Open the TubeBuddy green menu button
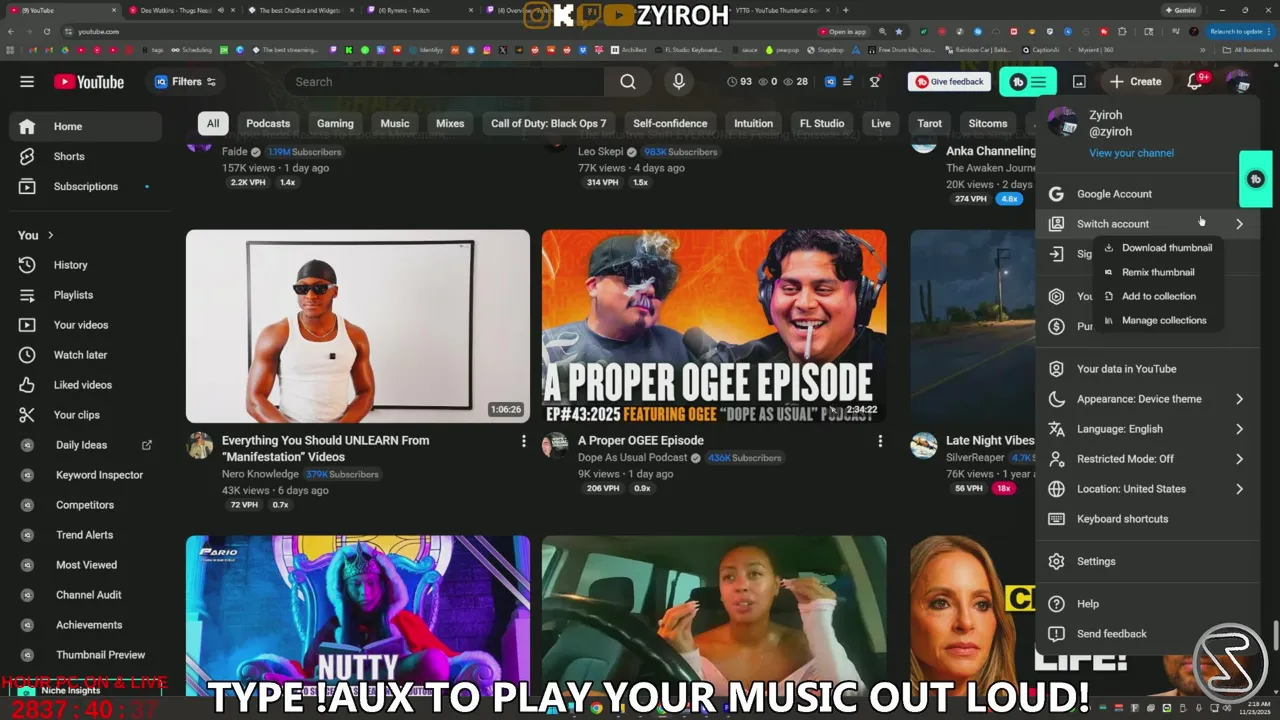Screen dimensions: 1280x720 (1028, 82)
